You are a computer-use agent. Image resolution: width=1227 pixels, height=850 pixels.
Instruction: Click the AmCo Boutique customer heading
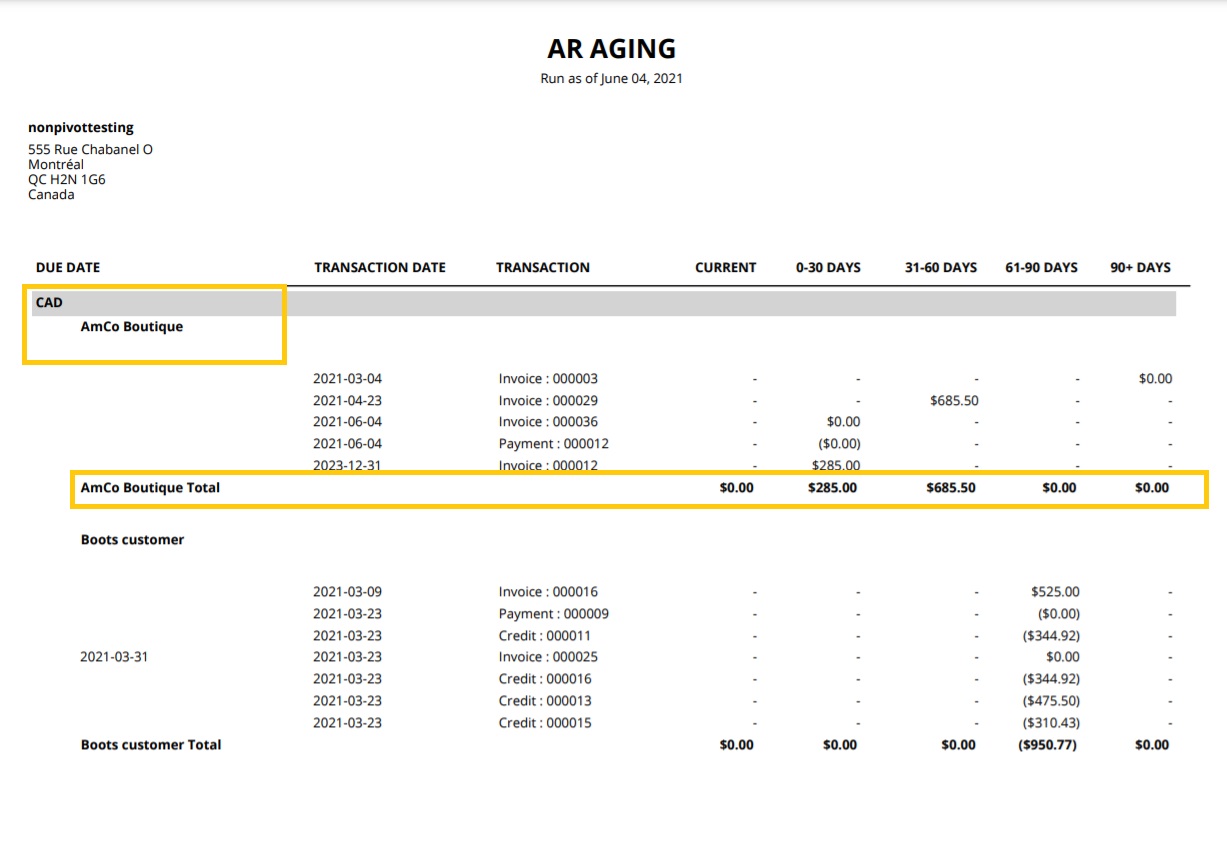coord(132,326)
